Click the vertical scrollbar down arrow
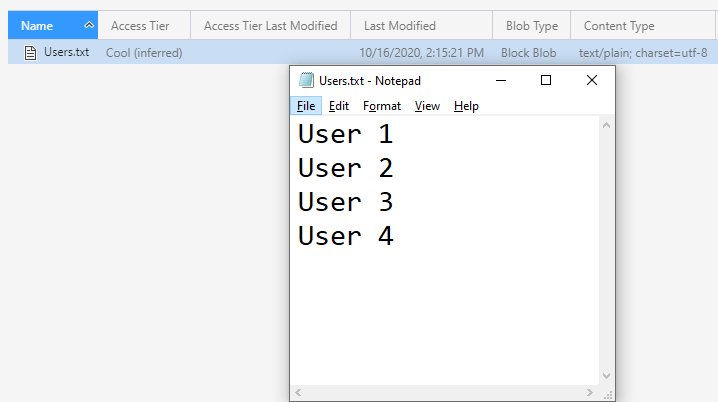This screenshot has width=718, height=402. [606, 376]
